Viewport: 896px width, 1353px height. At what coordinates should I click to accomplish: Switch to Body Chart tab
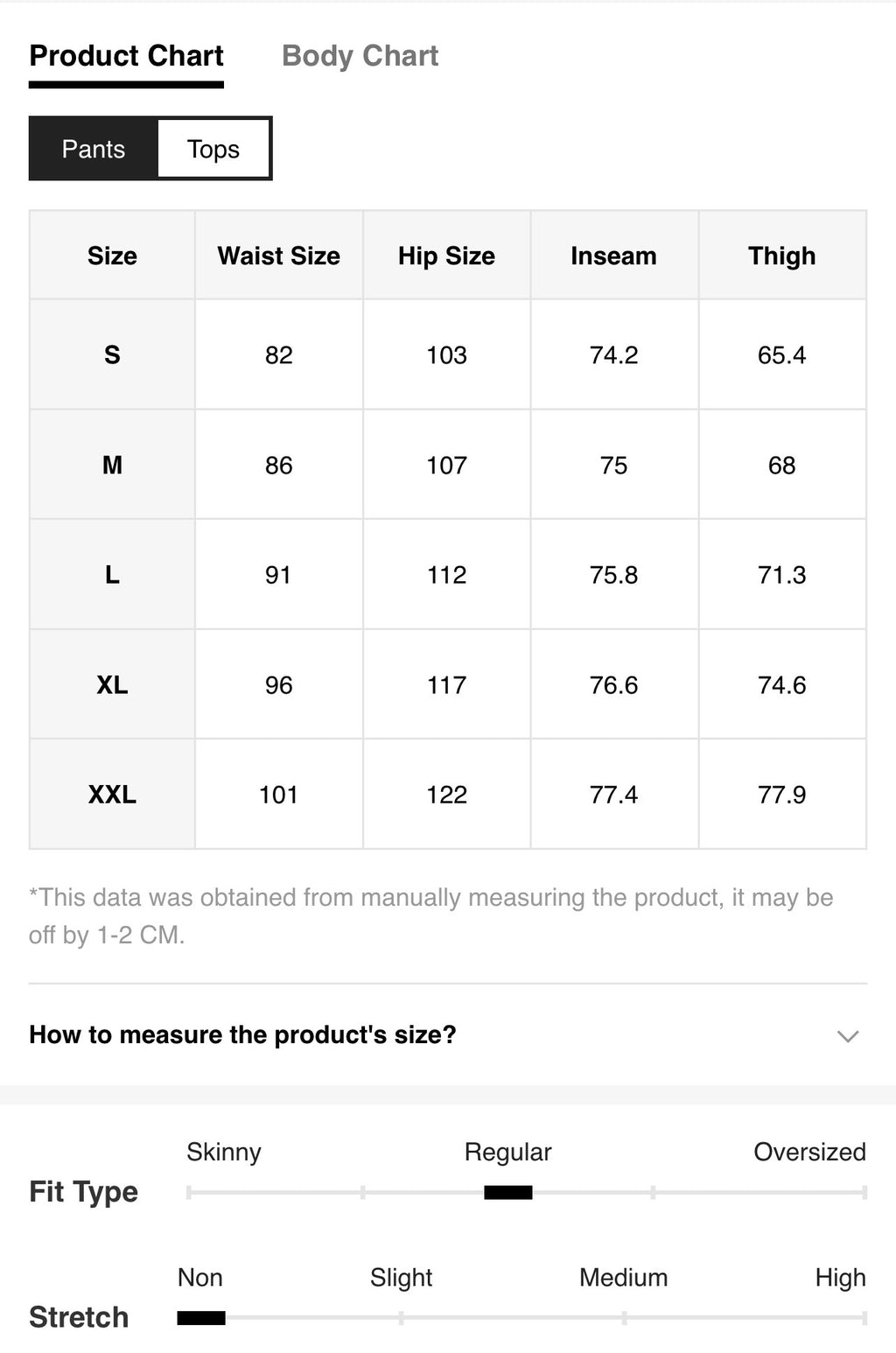click(360, 56)
